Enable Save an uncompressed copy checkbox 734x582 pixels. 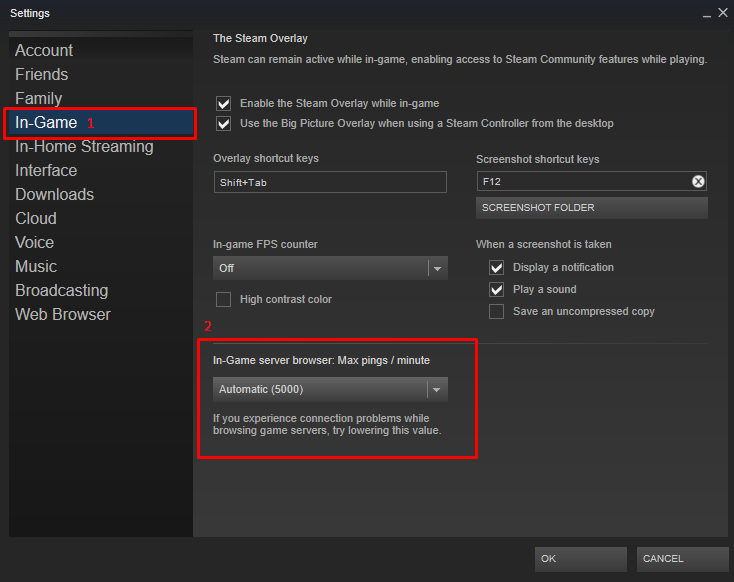(496, 311)
